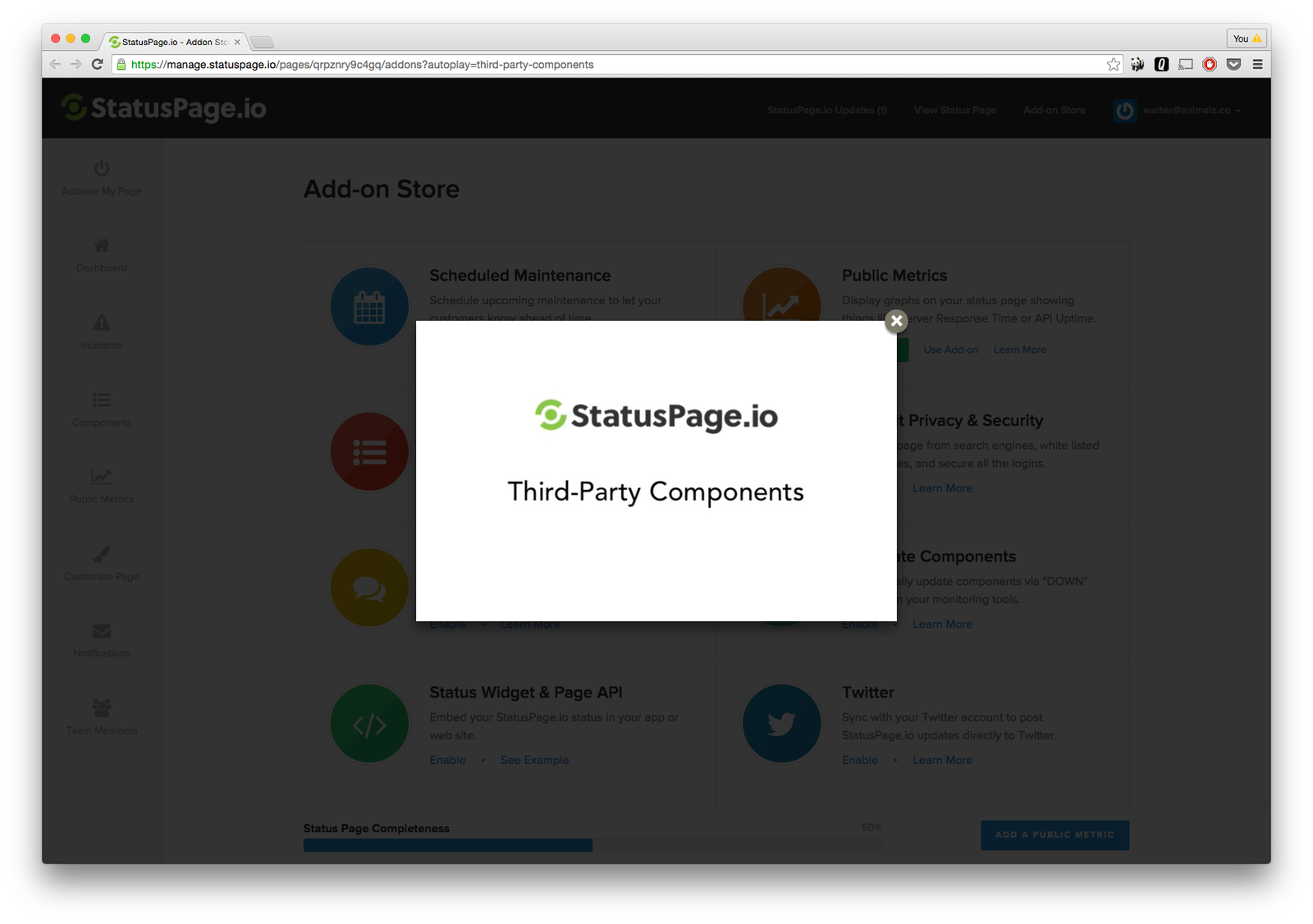Screen dimensions: 1313x924
Task: Click the browser back arrow
Action: coord(55,64)
